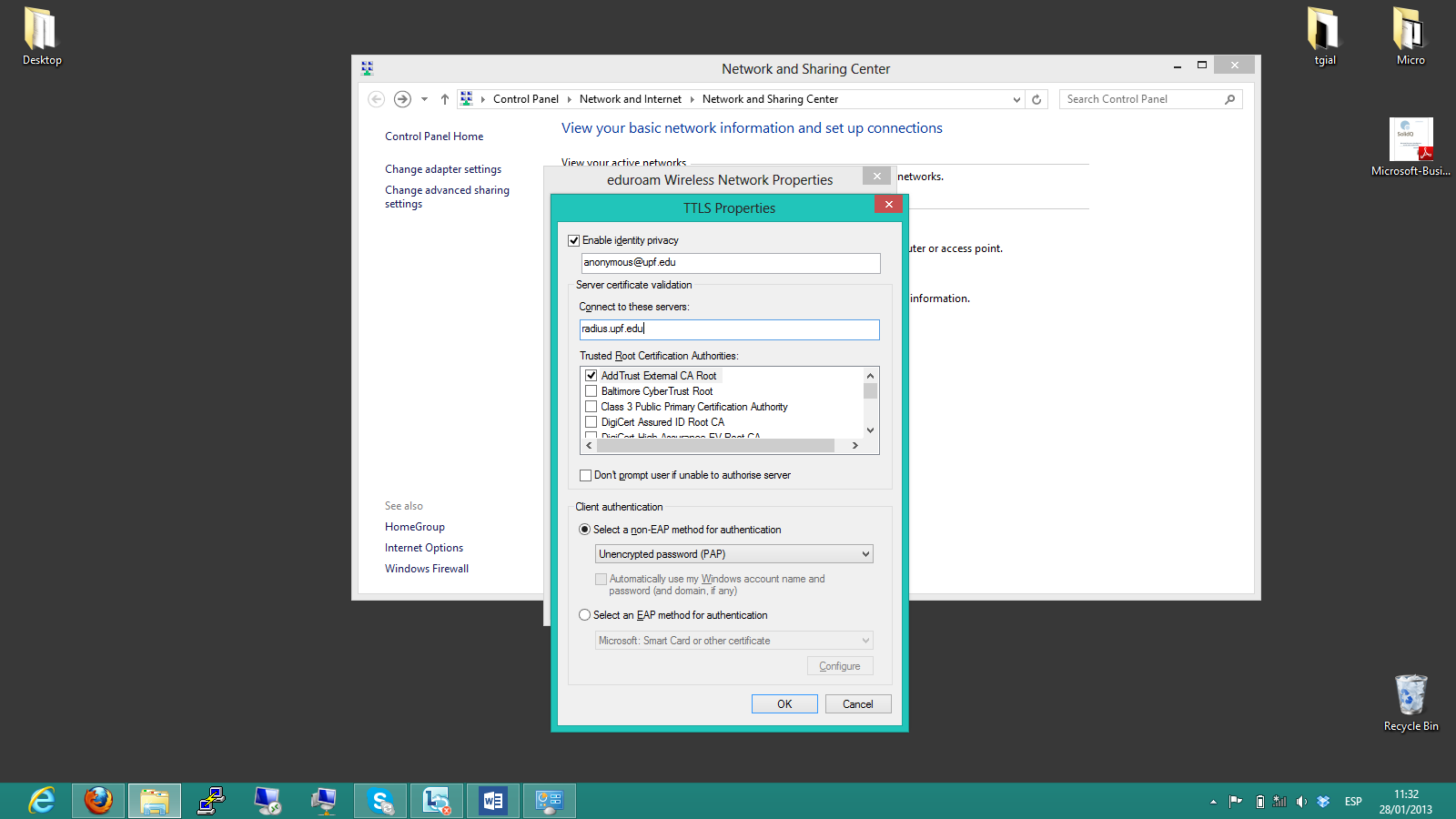Launch Internet Explorer from the taskbar
The width and height of the screenshot is (1456, 819).
point(42,801)
